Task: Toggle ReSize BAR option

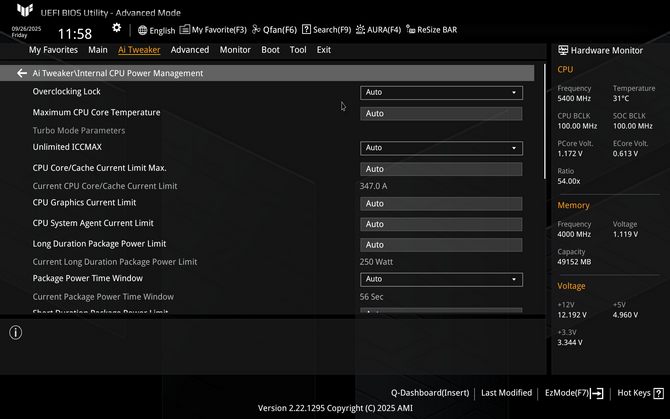Action: tap(432, 30)
